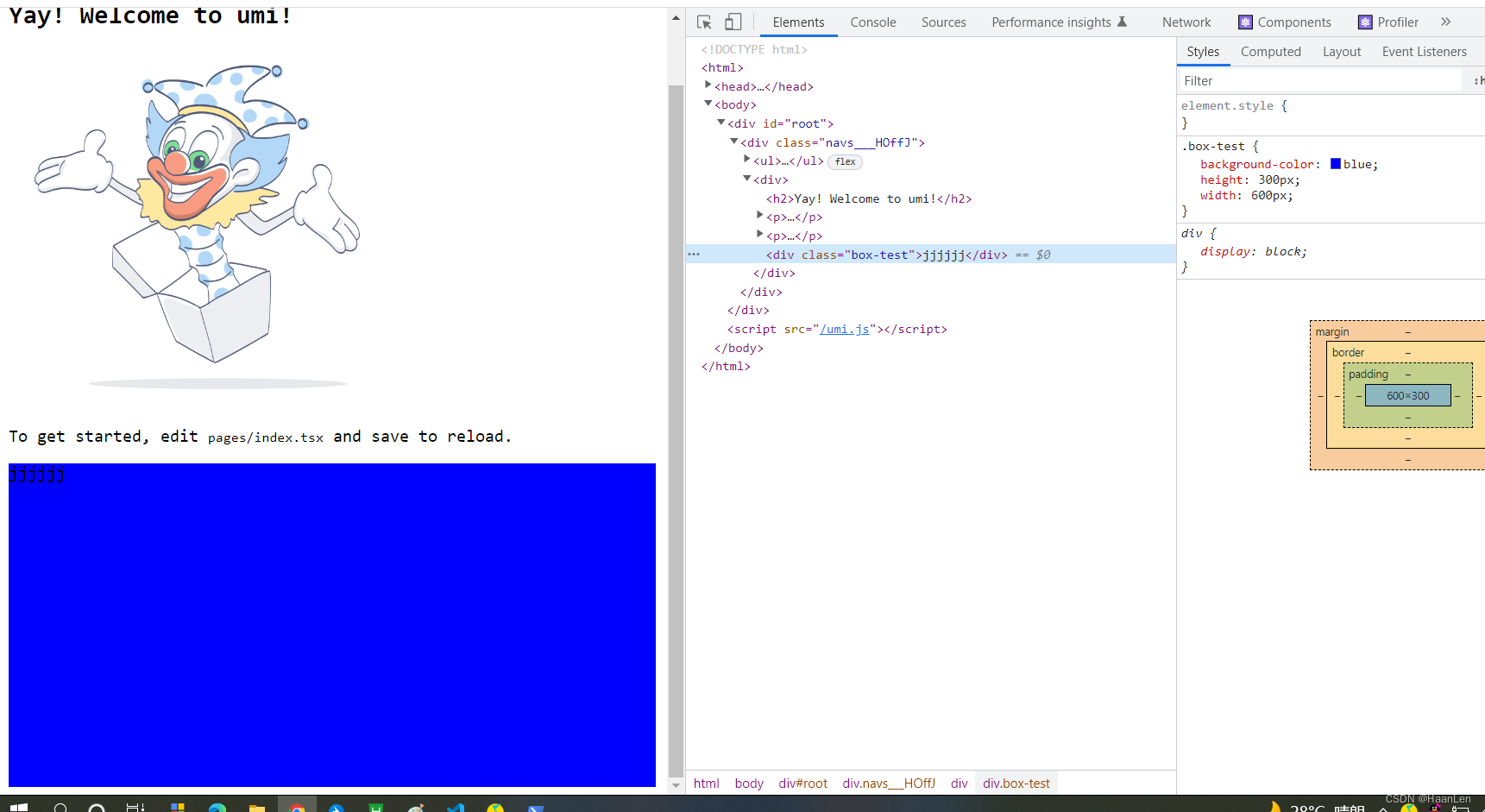This screenshot has width=1485, height=812.
Task: Click the Yay! Welcome to umi! heading
Action: (150, 16)
